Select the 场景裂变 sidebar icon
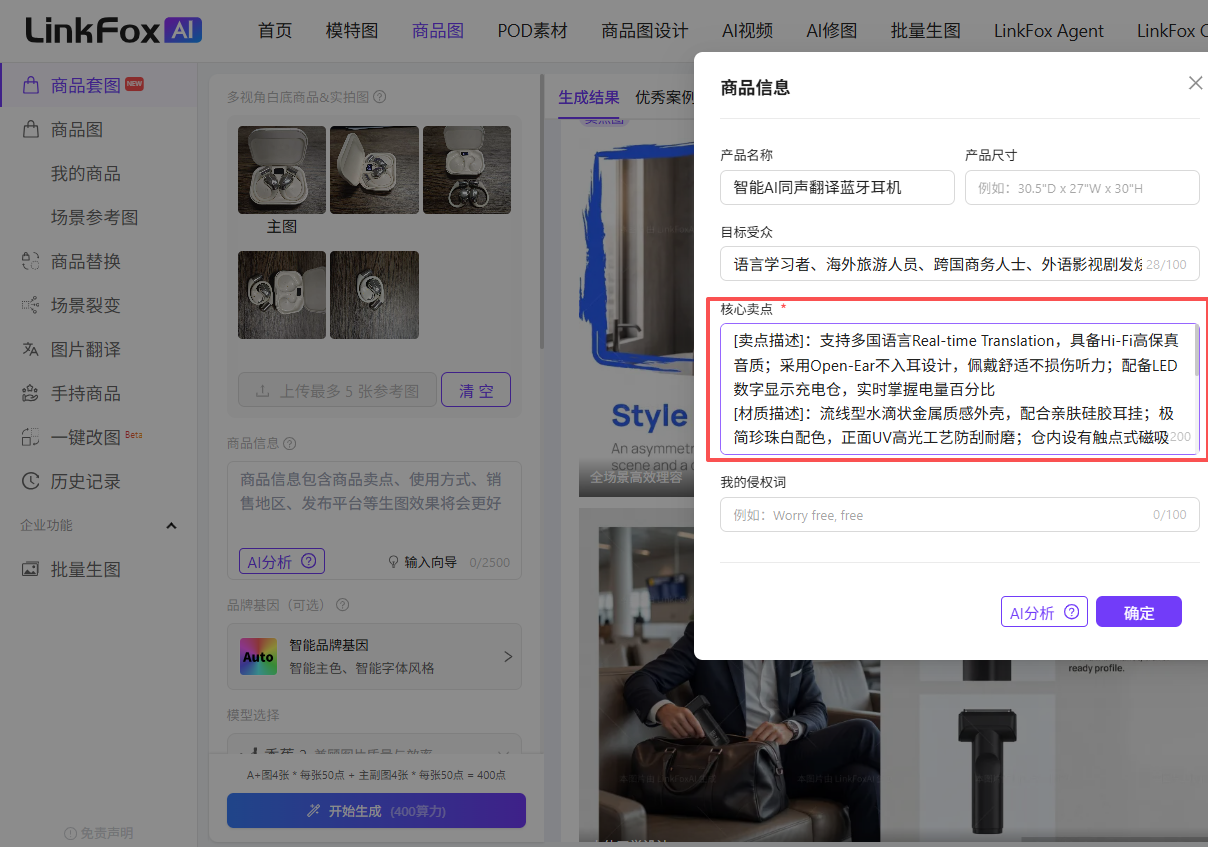Image resolution: width=1208 pixels, height=847 pixels. pos(31,305)
